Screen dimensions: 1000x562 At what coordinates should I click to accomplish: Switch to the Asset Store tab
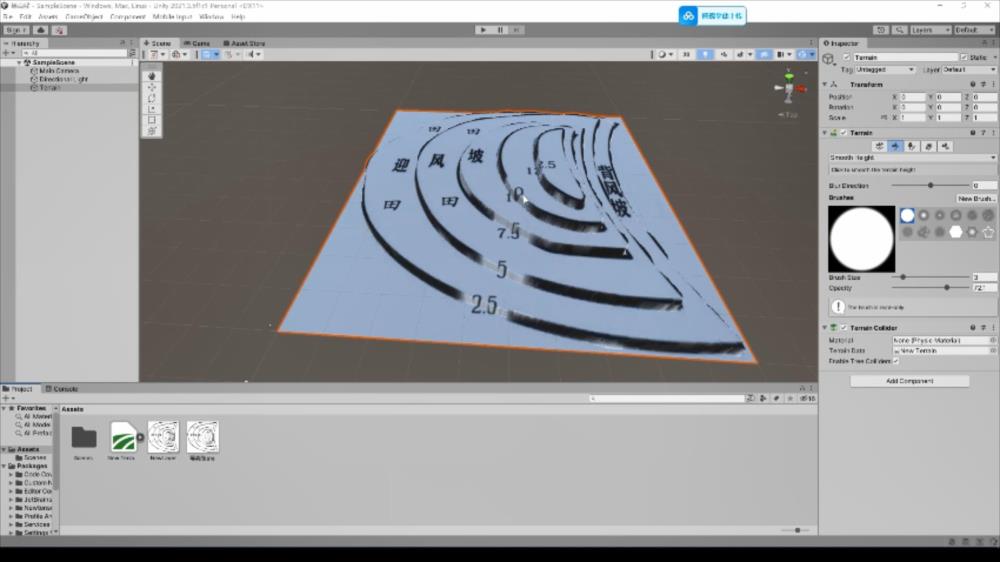(x=244, y=43)
